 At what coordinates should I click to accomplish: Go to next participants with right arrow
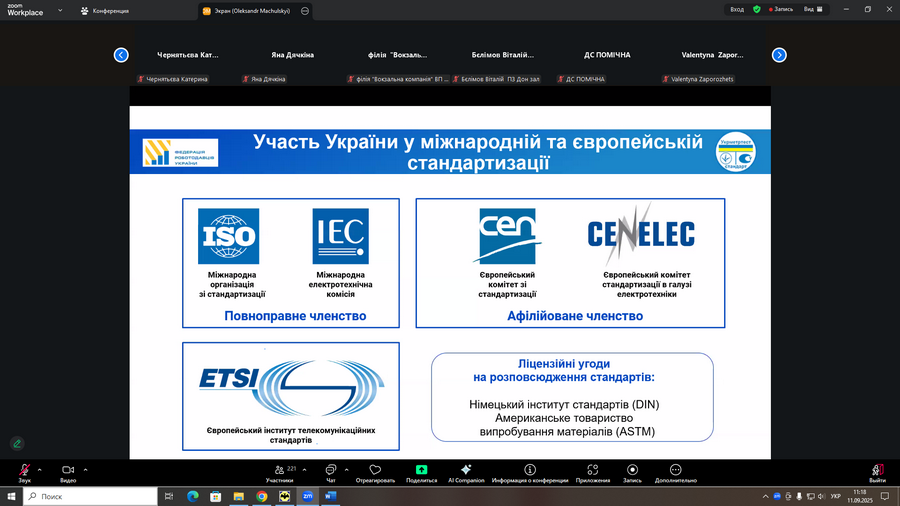pyautogui.click(x=779, y=55)
